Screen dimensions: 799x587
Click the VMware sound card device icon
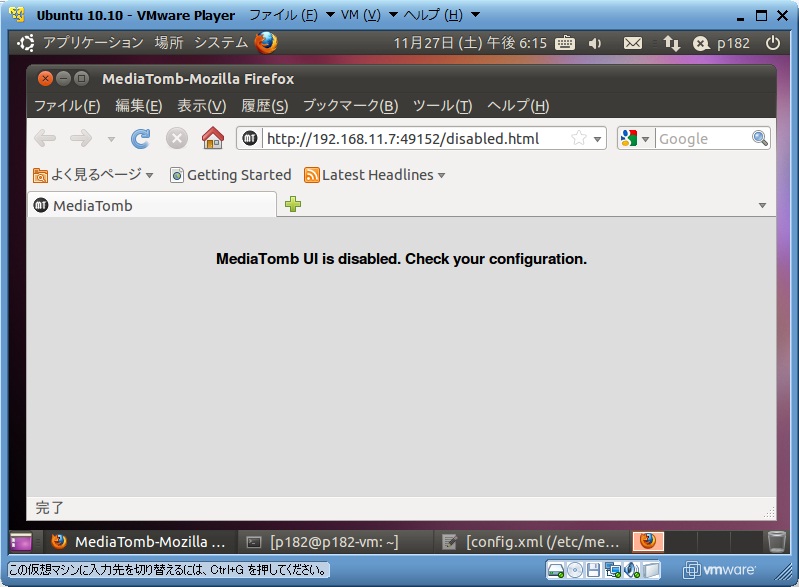pos(631,570)
